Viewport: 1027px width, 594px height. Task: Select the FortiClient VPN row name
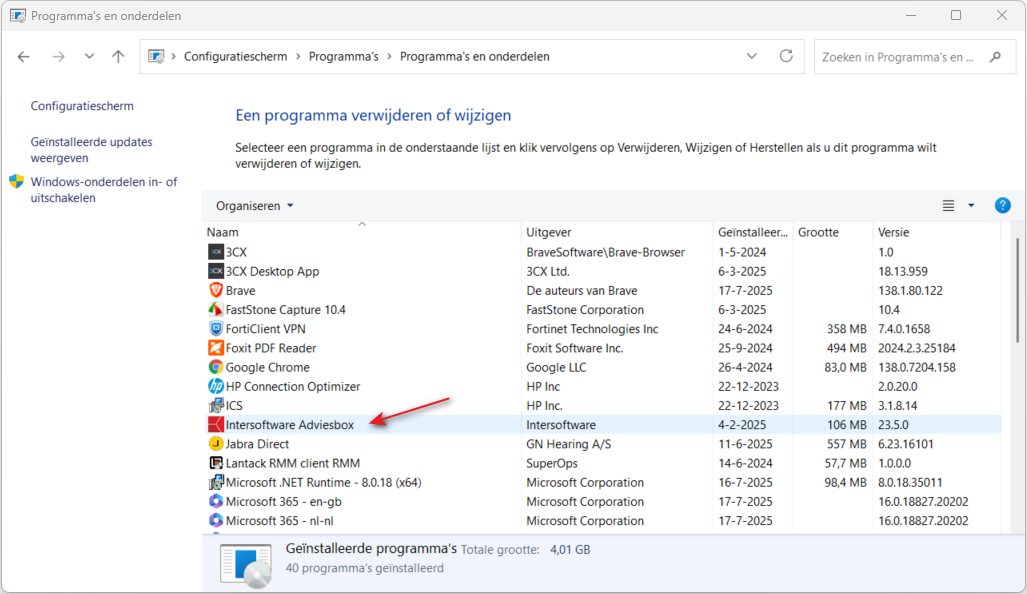click(265, 329)
